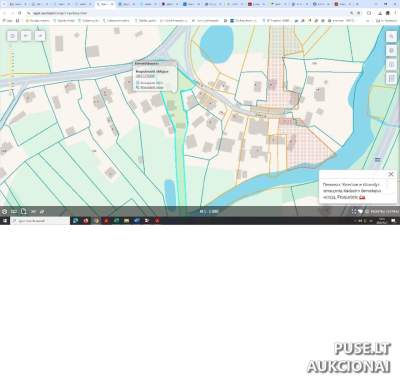Click the third map tool button on right

391,64
